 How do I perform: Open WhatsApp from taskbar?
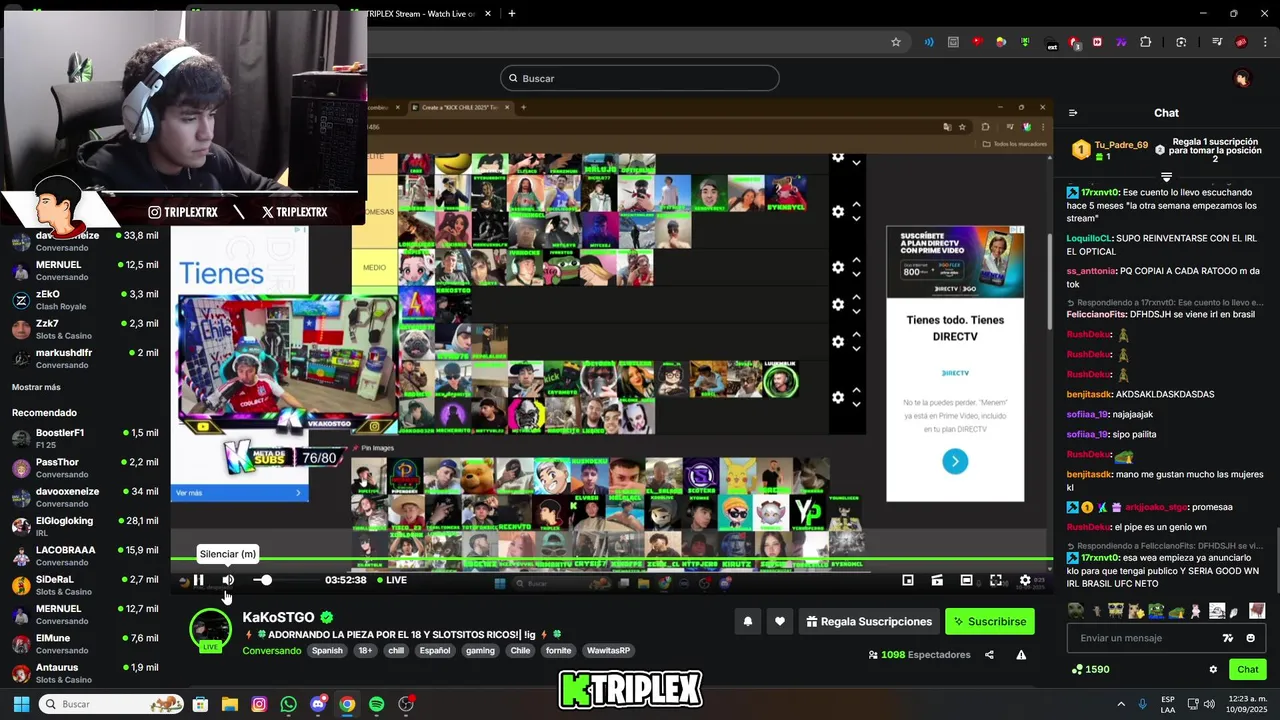pos(289,704)
